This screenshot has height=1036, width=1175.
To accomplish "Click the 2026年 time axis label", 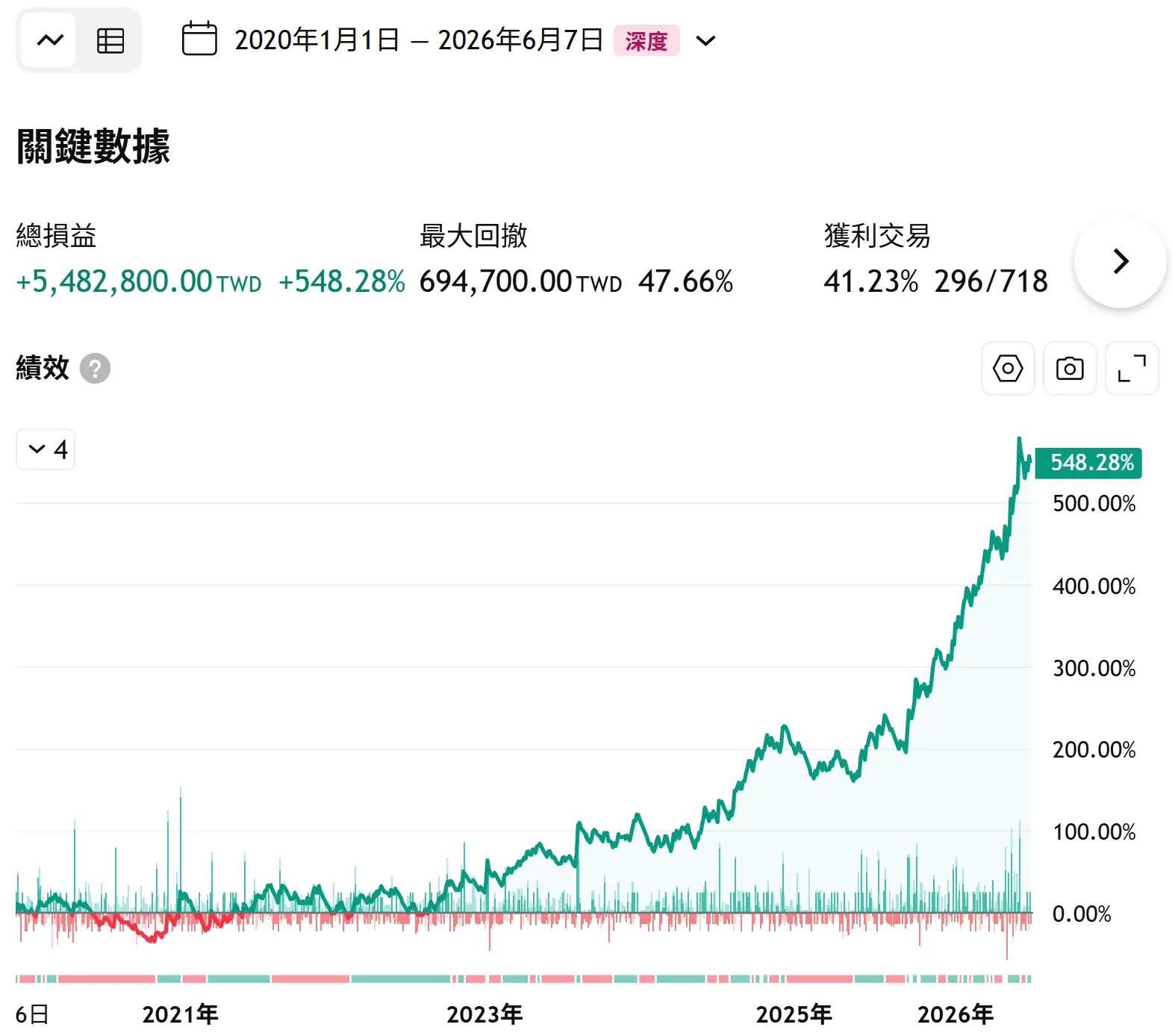I will pyautogui.click(x=956, y=1014).
